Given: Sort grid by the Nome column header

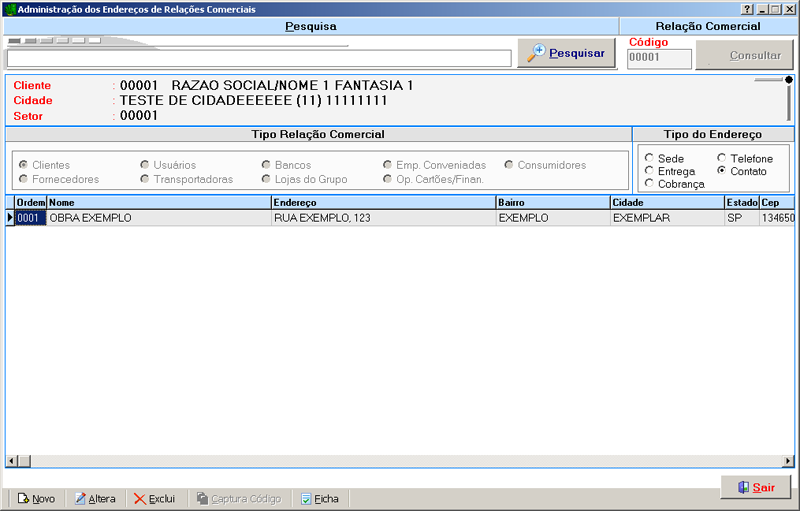Looking at the screenshot, I should tap(158, 203).
